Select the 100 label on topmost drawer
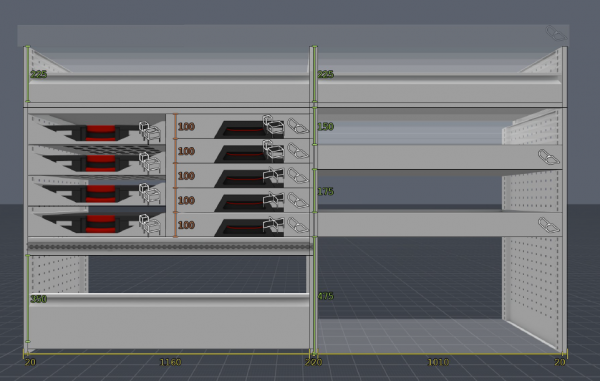Screen dimensions: 600x381 coord(186,127)
